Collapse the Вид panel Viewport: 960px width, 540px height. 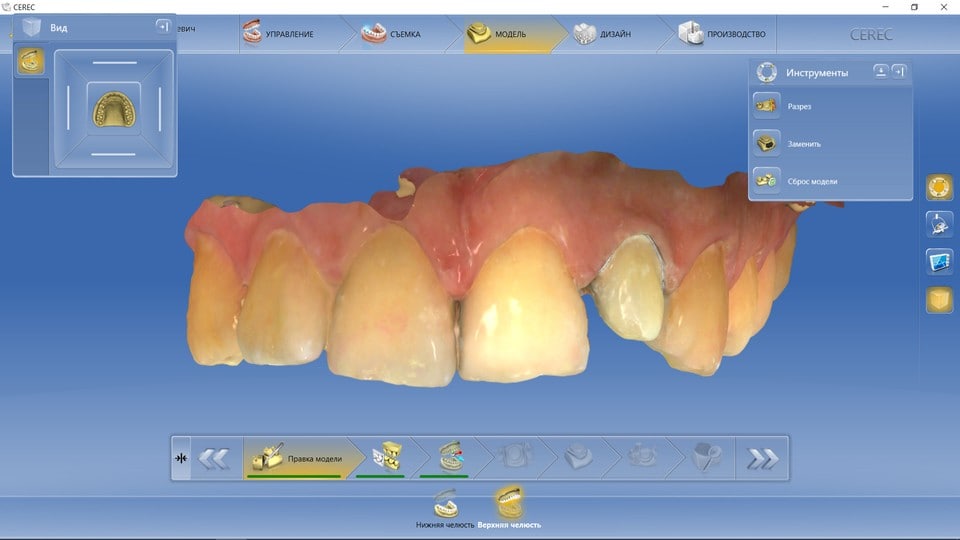[163, 27]
